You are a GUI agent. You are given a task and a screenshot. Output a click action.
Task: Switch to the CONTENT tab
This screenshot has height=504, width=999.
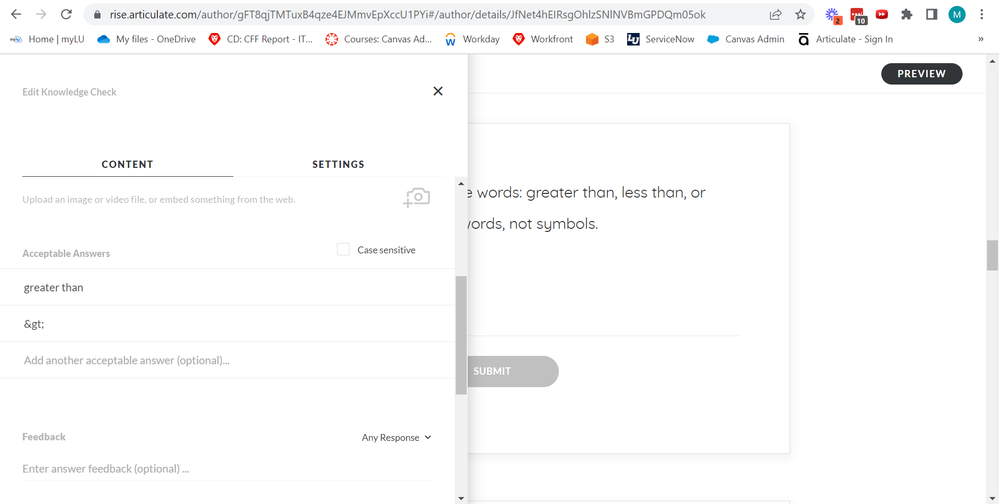tap(127, 164)
